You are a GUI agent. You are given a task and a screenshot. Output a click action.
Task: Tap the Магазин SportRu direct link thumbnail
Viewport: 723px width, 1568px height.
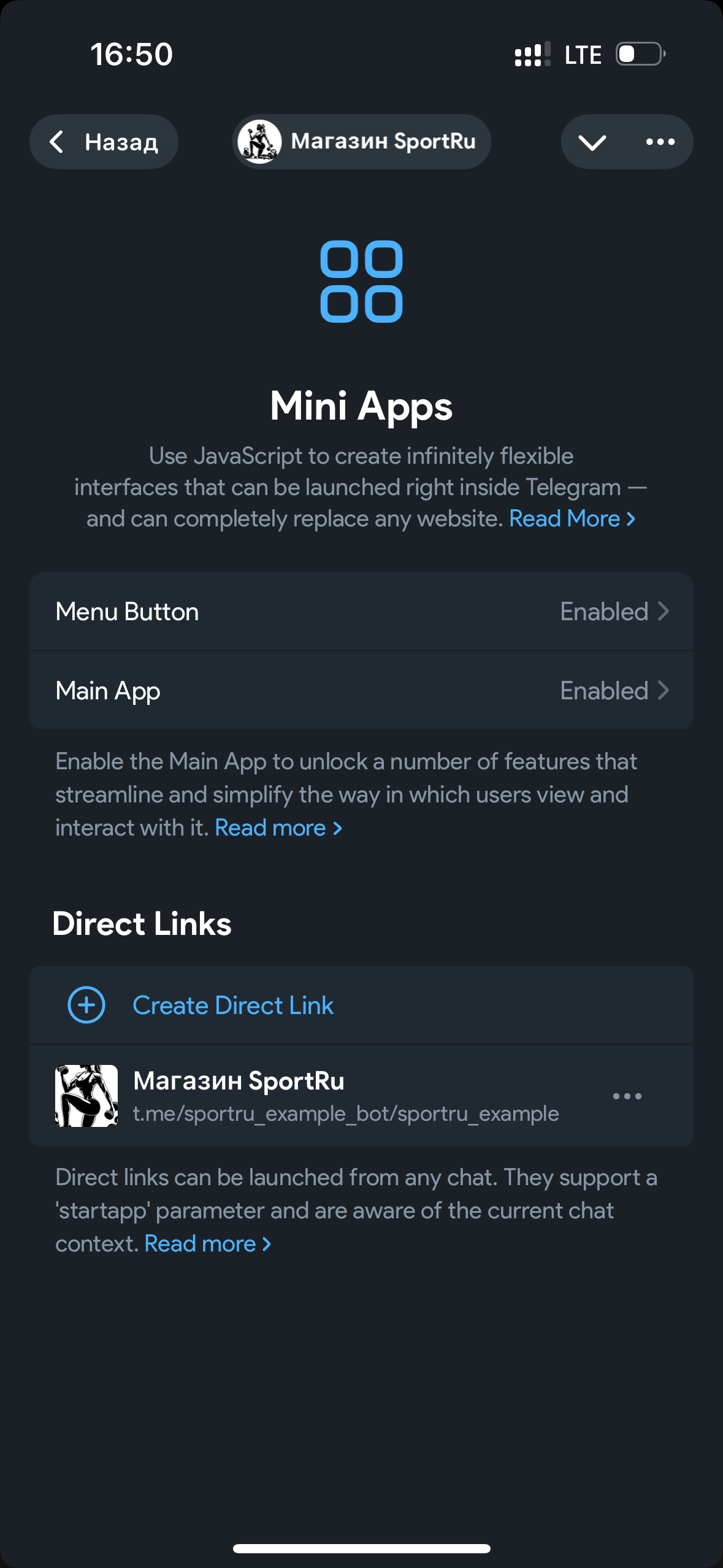pos(86,1096)
